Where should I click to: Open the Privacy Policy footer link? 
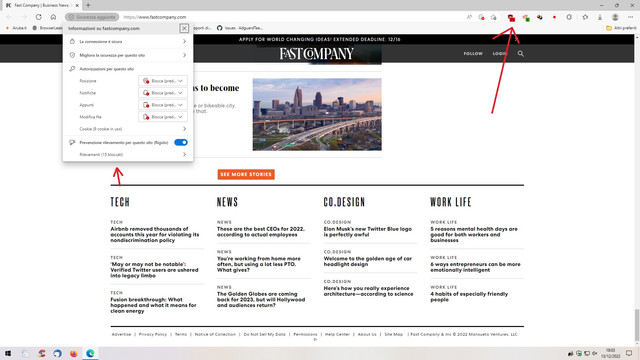[153, 334]
